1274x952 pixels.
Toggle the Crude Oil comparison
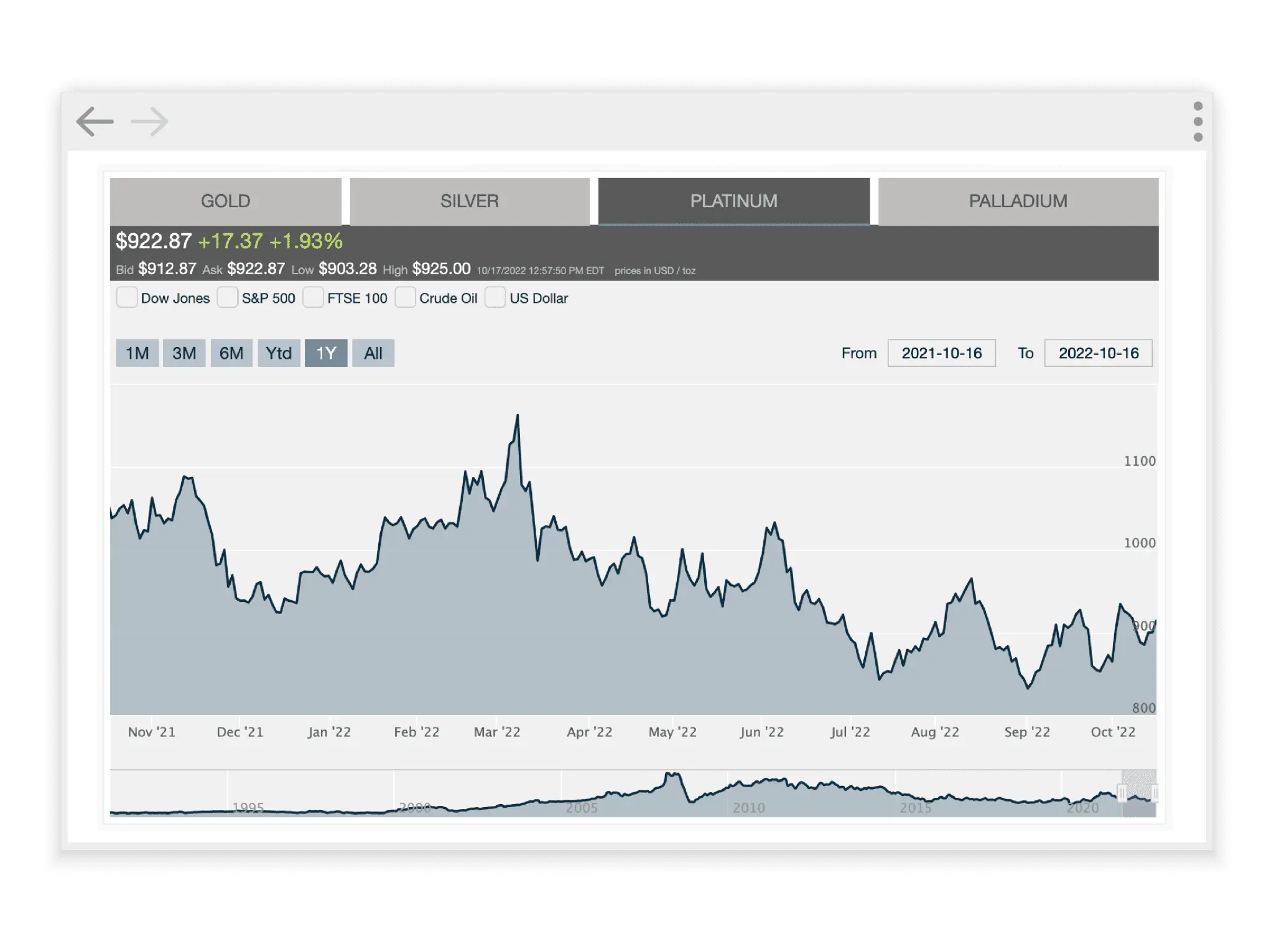(406, 298)
